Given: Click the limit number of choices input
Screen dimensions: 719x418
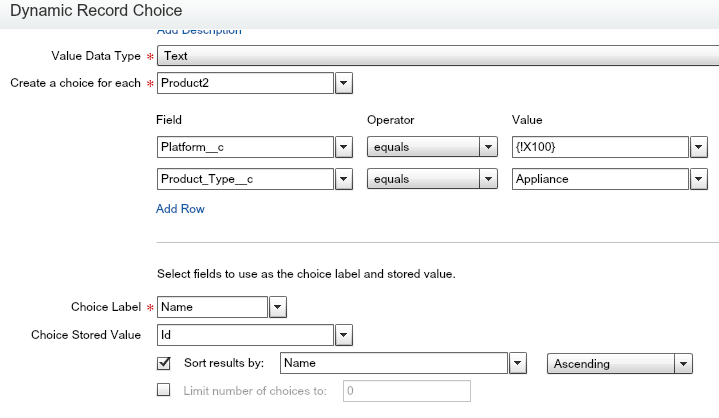Looking at the screenshot, I should click(406, 391).
